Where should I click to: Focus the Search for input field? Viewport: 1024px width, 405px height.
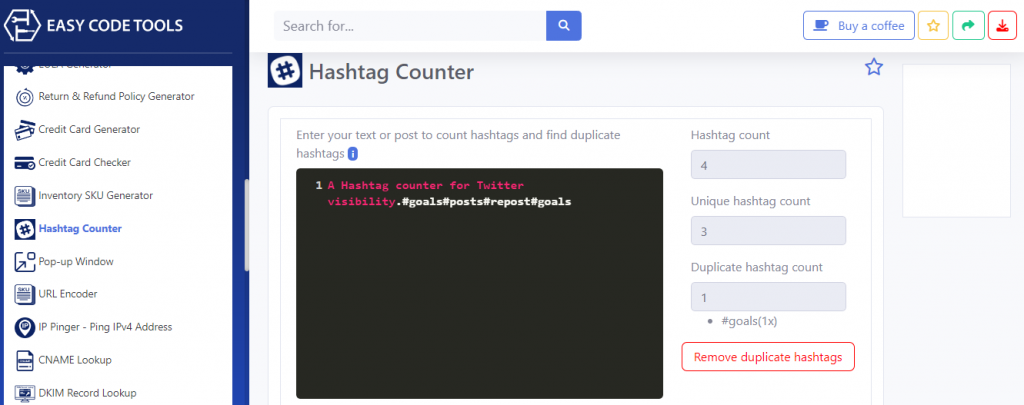tap(410, 26)
